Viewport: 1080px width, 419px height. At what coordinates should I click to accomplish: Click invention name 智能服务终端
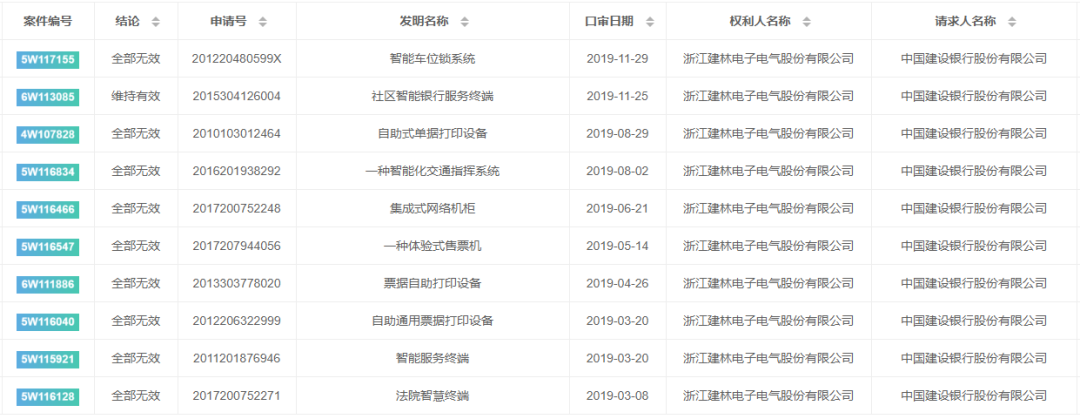(433, 358)
